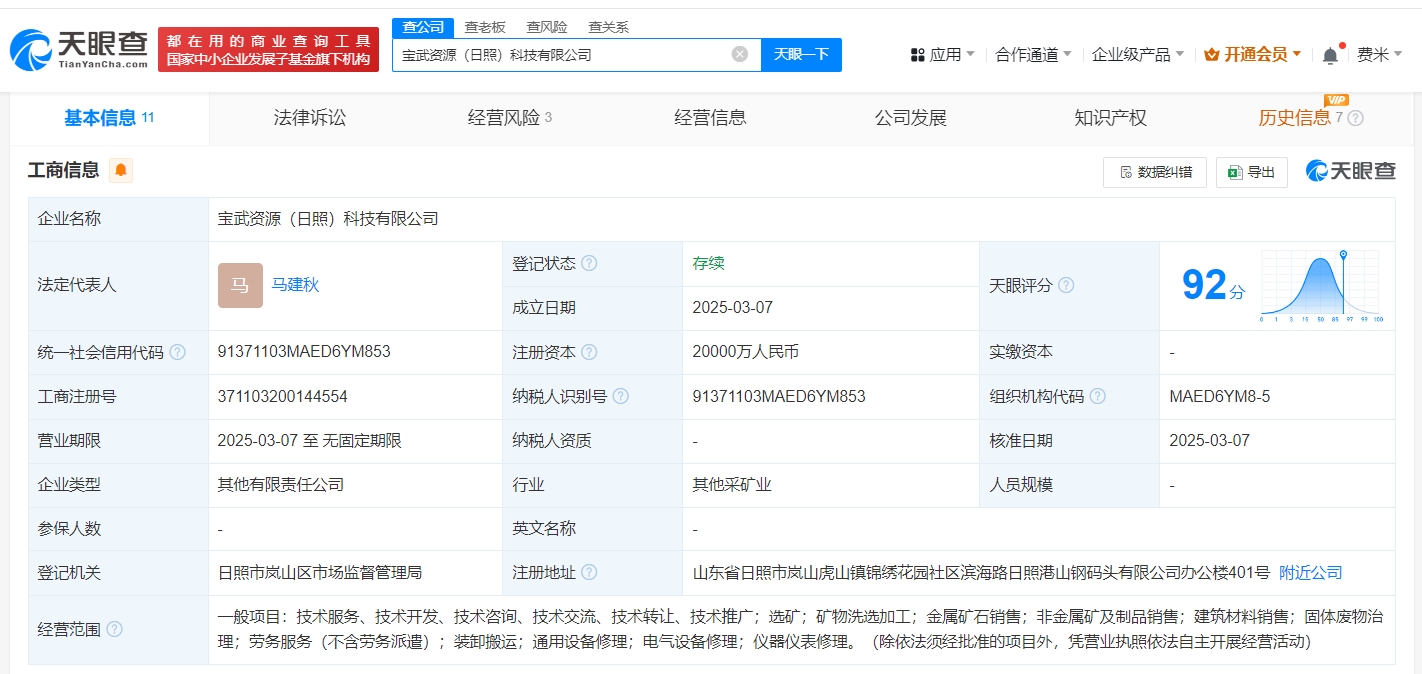Switch to the 法律诉讼 tab
The width and height of the screenshot is (1422, 674).
pyautogui.click(x=310, y=118)
